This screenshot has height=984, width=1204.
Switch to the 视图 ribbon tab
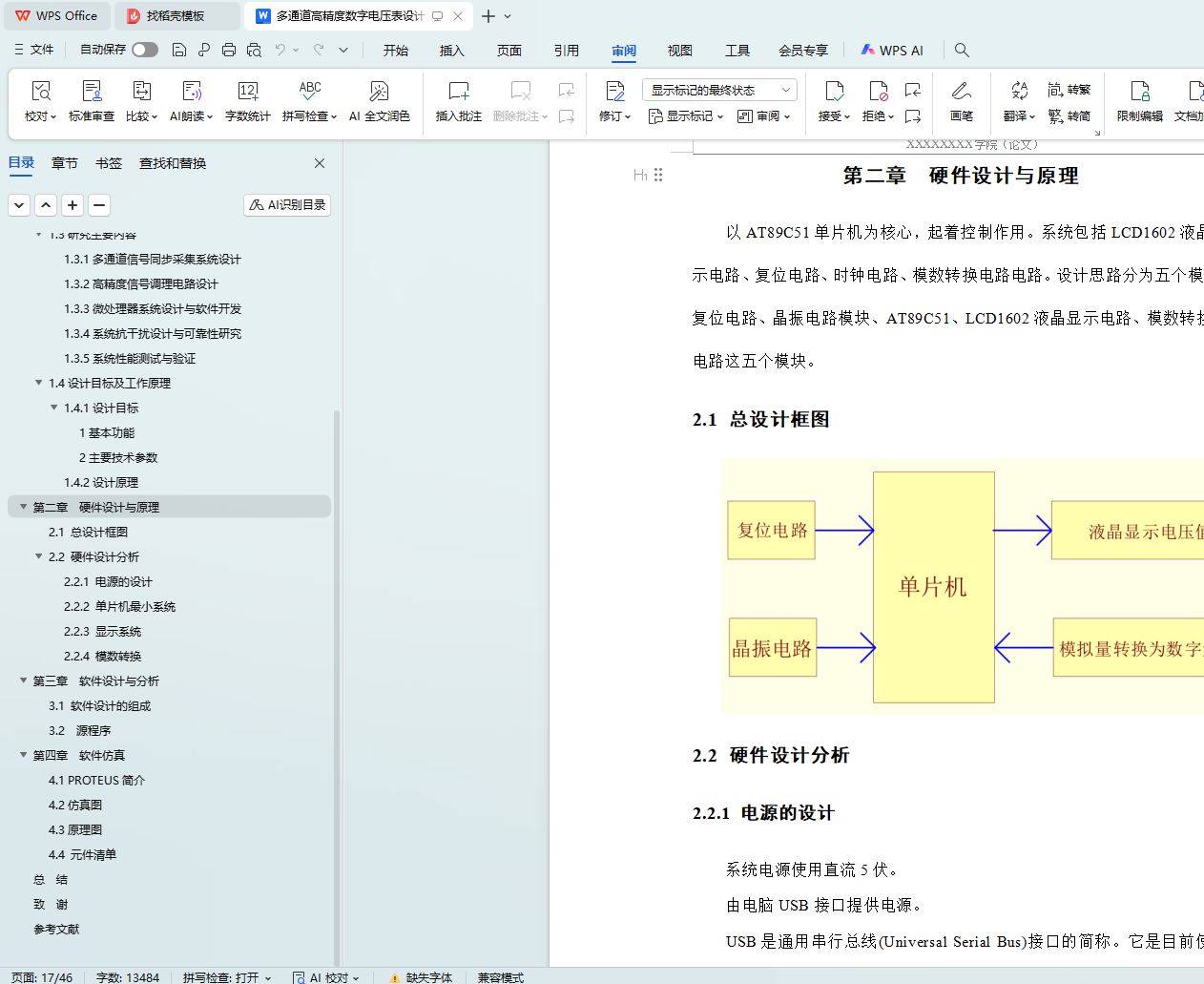pos(679,51)
